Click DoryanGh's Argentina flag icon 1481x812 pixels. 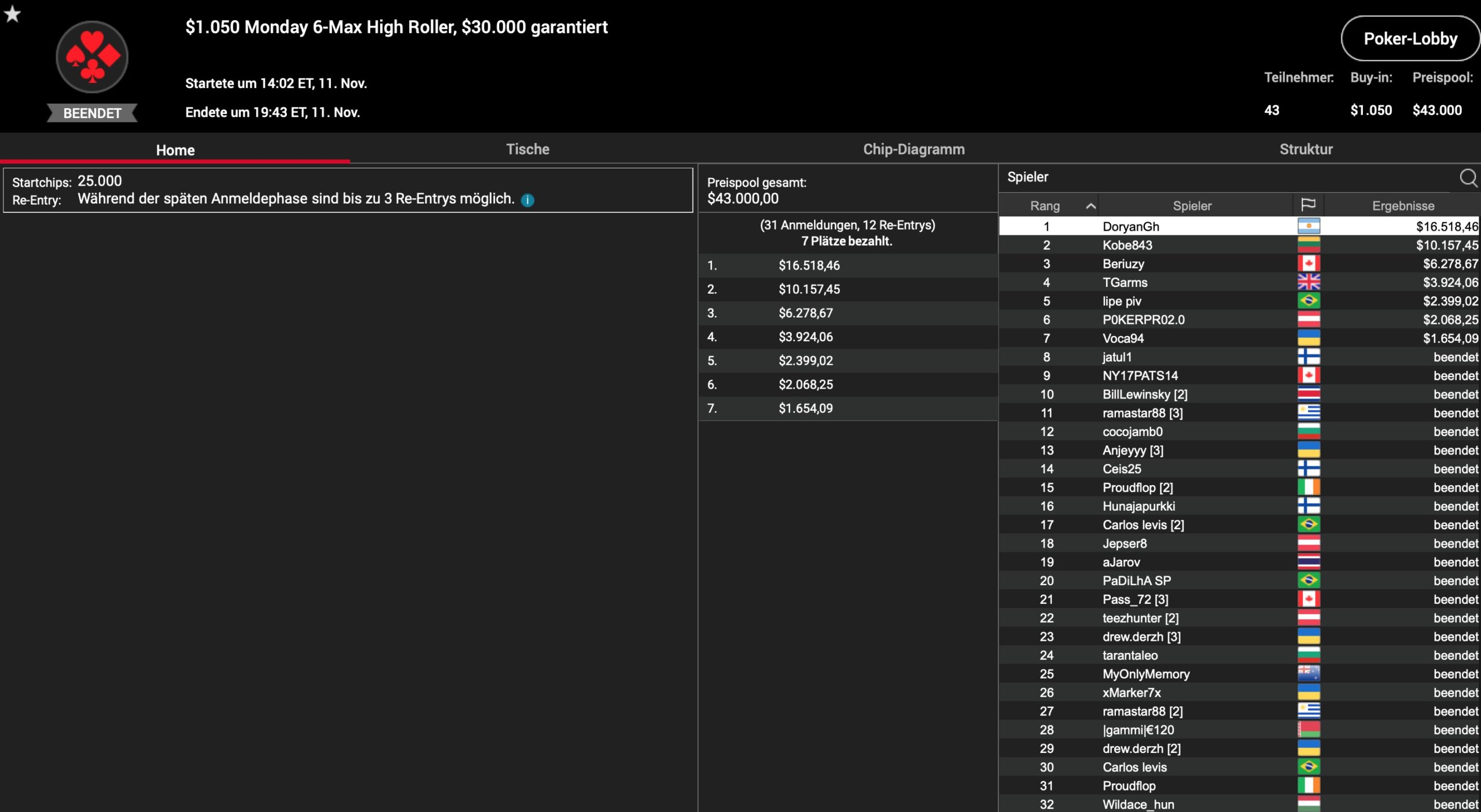click(1308, 226)
